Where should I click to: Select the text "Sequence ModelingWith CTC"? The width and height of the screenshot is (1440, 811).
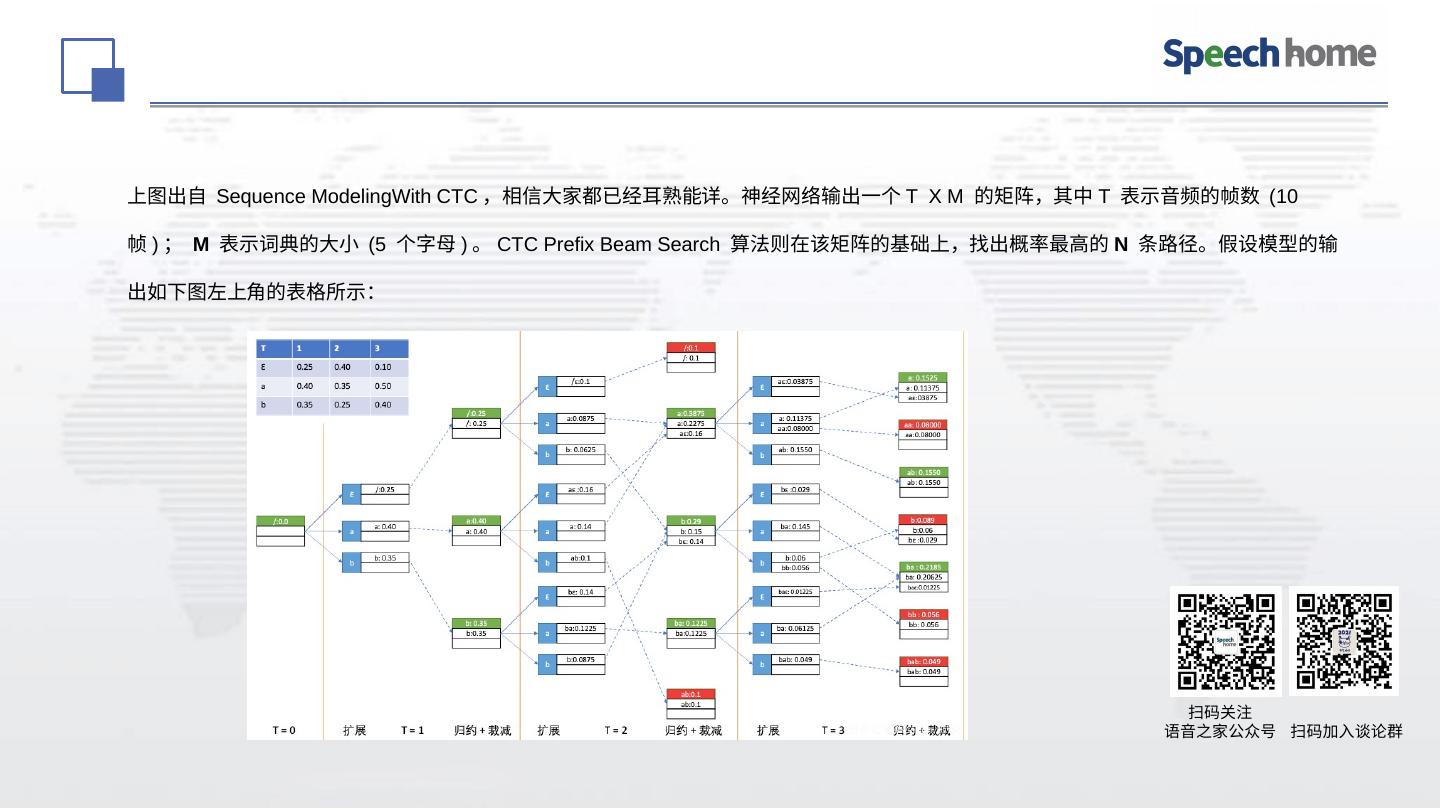tap(346, 196)
